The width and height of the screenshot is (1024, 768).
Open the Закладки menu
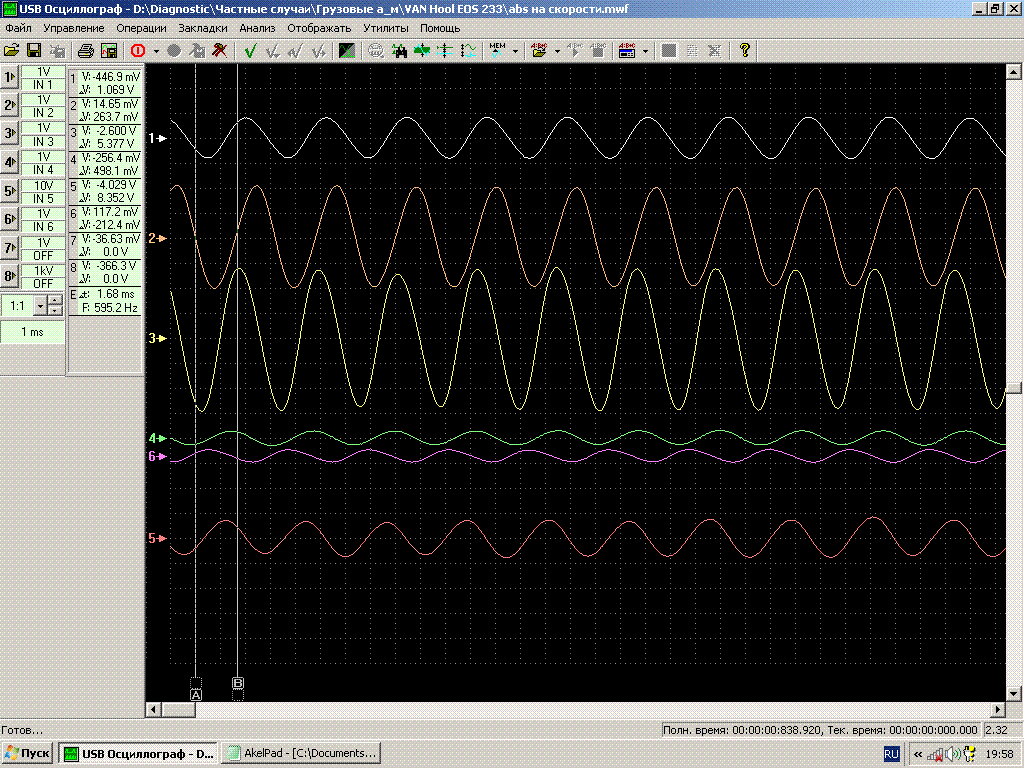tap(203, 28)
